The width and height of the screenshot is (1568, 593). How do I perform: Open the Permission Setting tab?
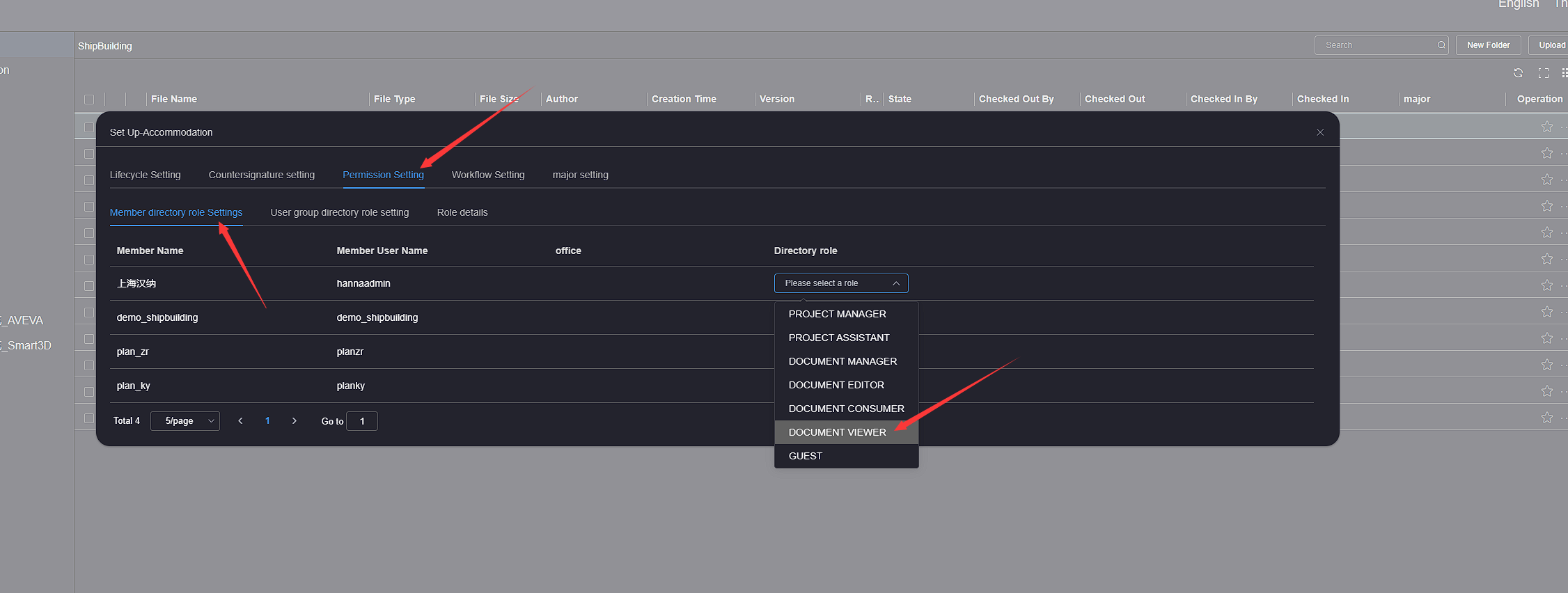click(383, 175)
